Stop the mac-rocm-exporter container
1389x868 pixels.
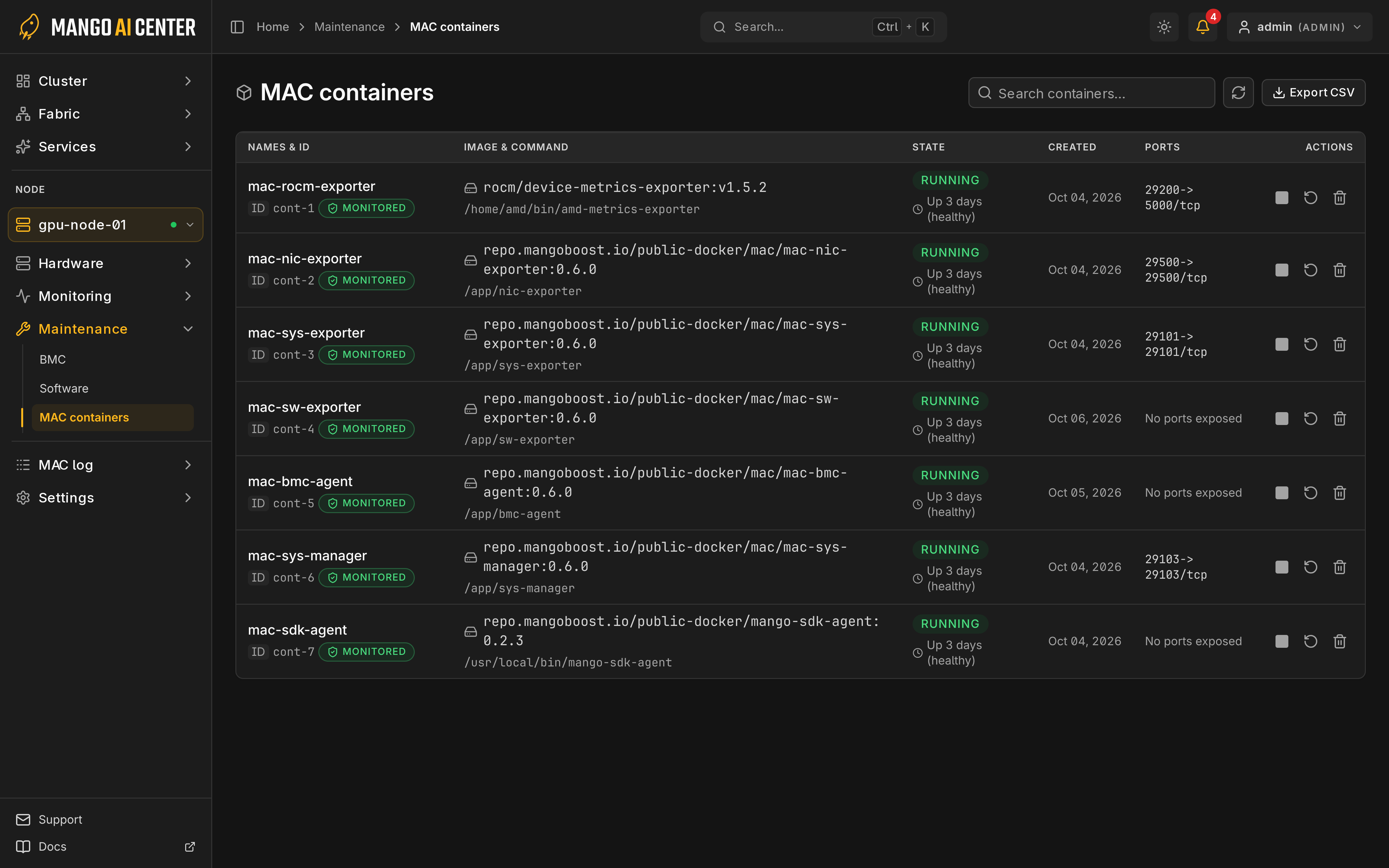[1281, 197]
